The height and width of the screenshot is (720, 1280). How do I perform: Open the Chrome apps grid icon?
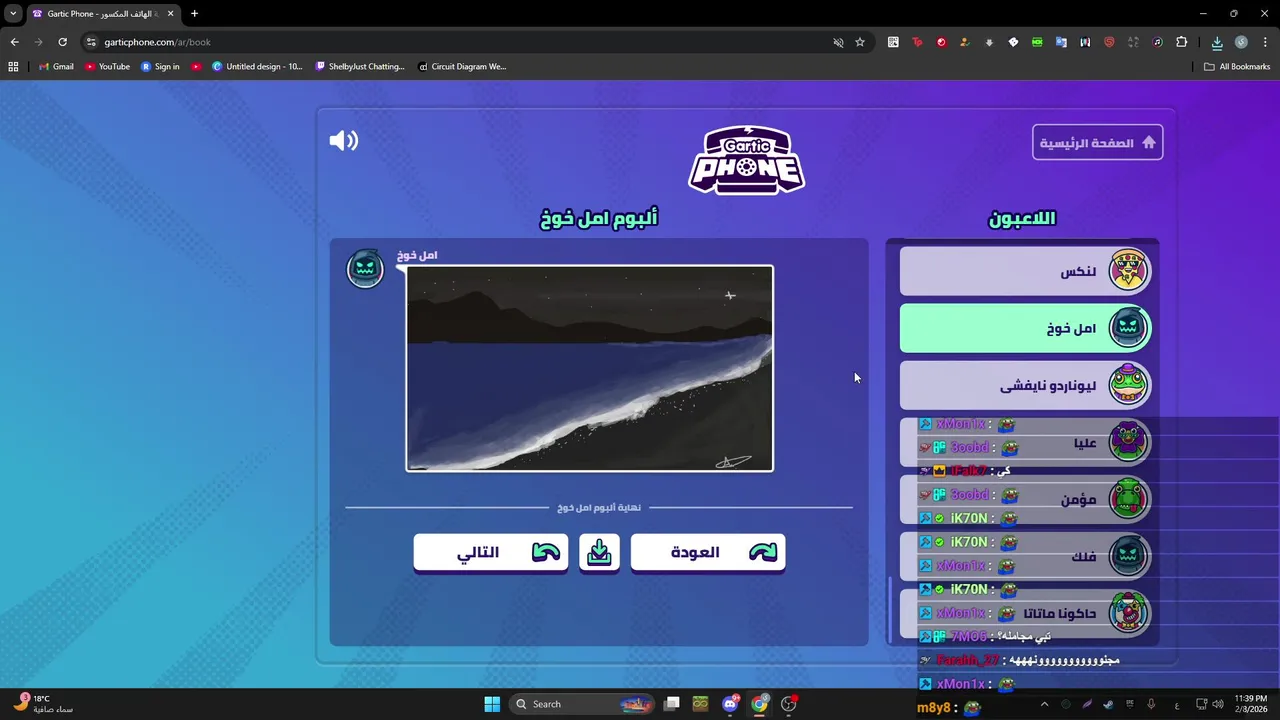click(x=13, y=67)
